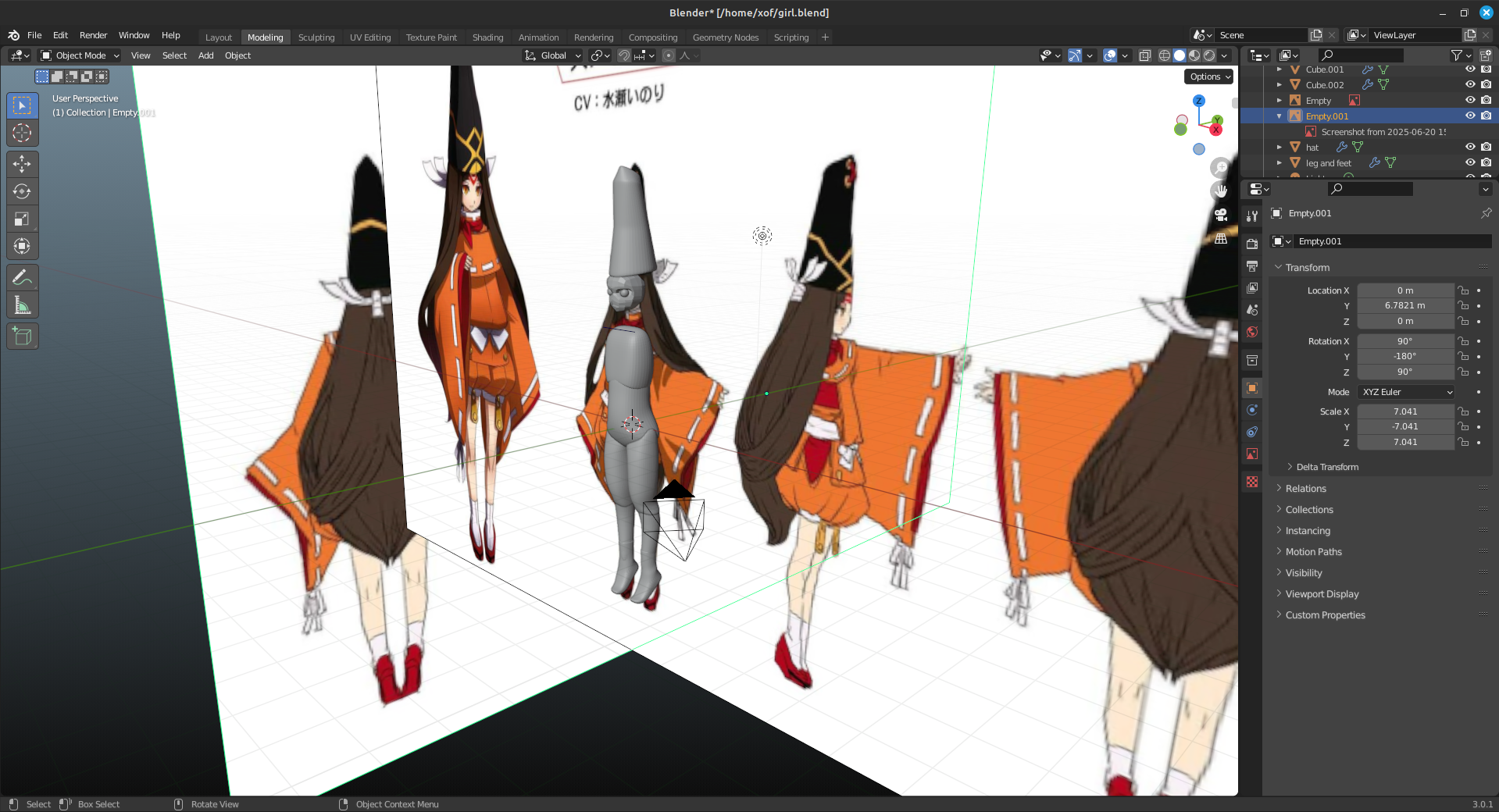Open the viewport Add menu
Screen dimensions: 1499x812
pos(205,55)
